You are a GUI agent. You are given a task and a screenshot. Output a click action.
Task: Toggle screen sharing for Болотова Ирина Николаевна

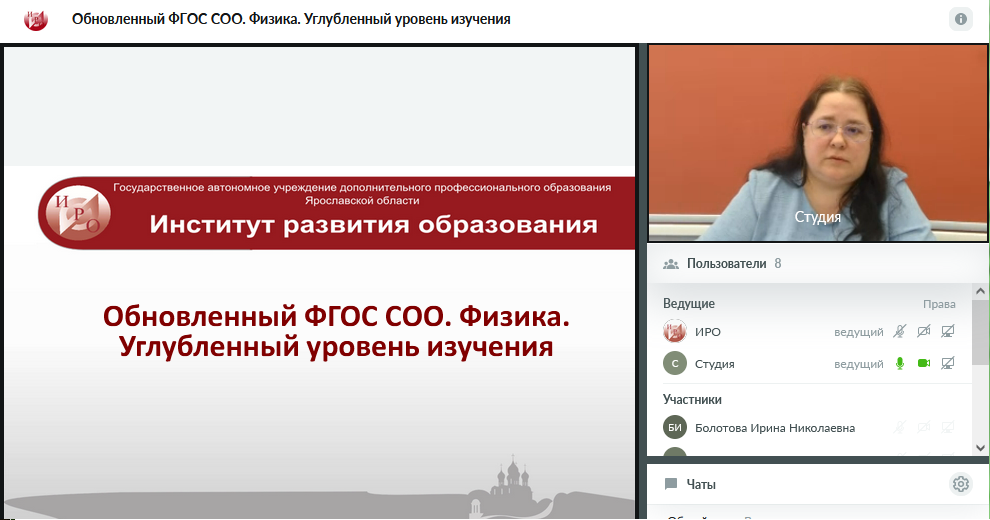coord(948,428)
